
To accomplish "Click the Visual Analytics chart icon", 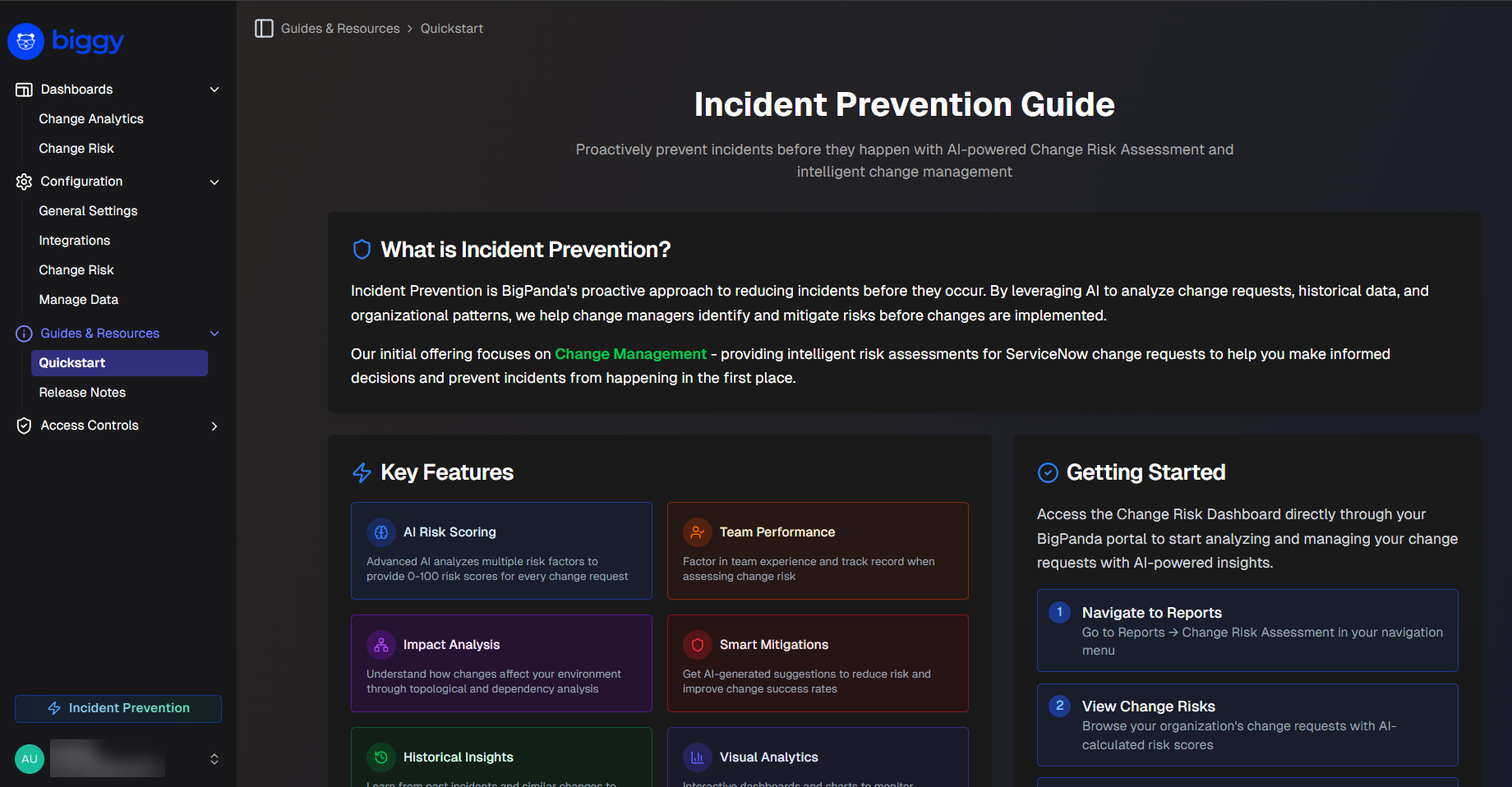I will coord(697,757).
